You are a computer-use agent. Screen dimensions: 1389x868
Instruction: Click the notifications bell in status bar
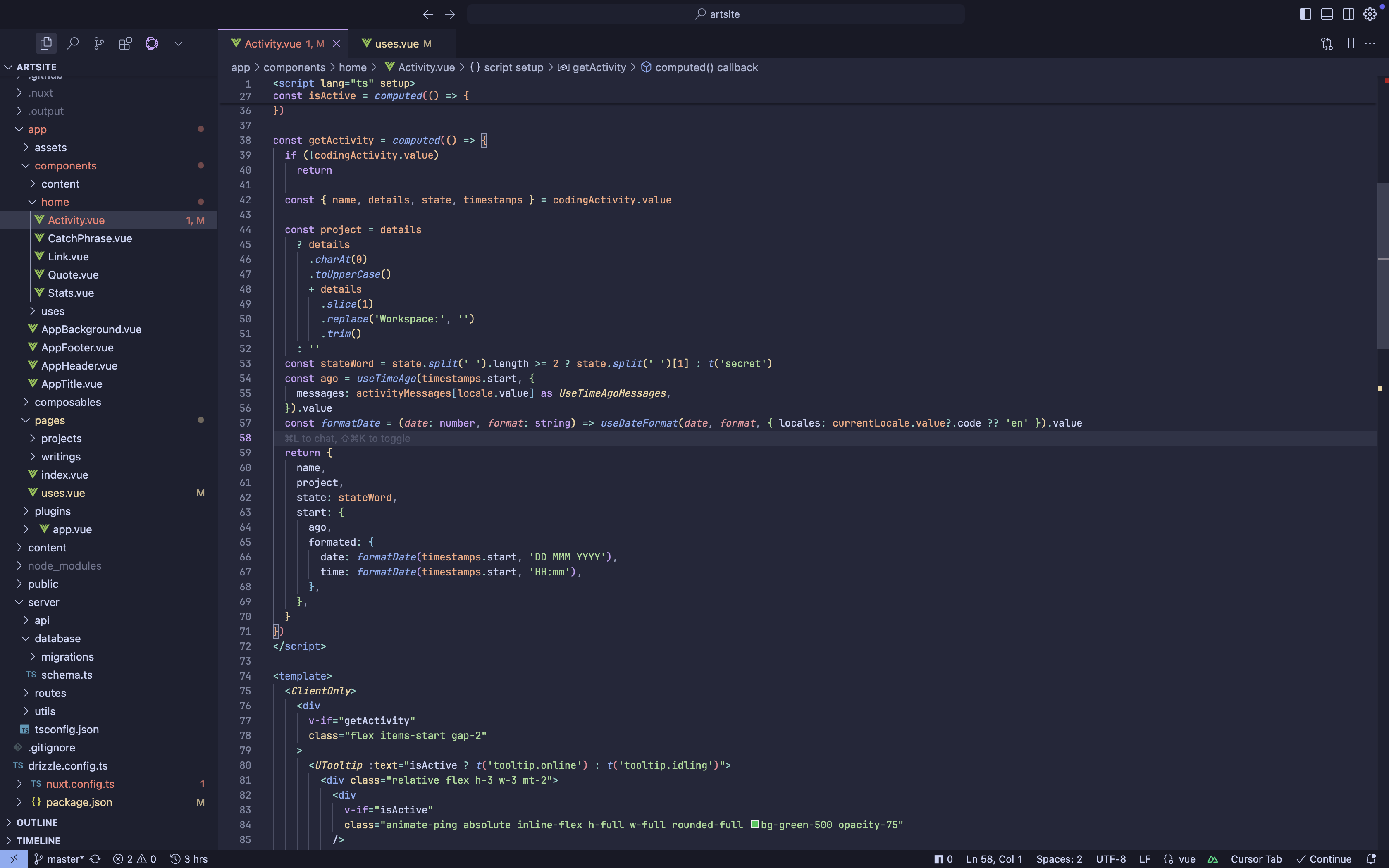point(1371,859)
